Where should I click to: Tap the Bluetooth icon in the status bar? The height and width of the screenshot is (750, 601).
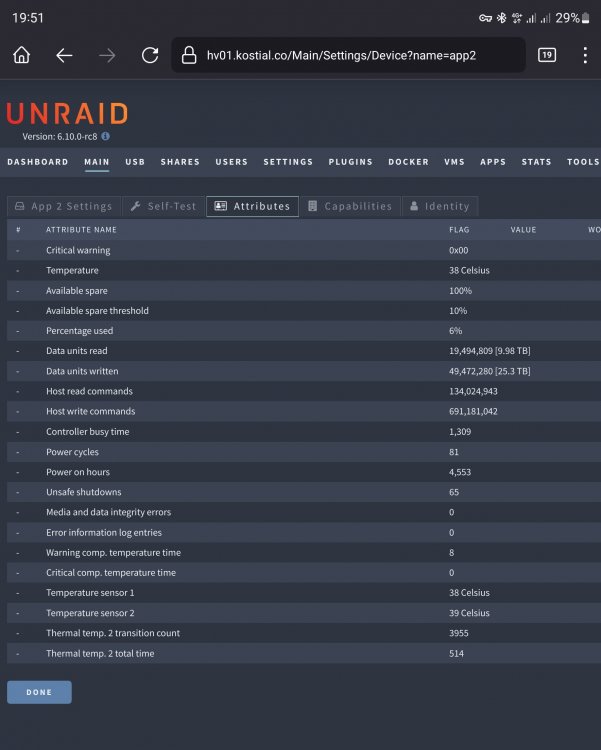(501, 18)
